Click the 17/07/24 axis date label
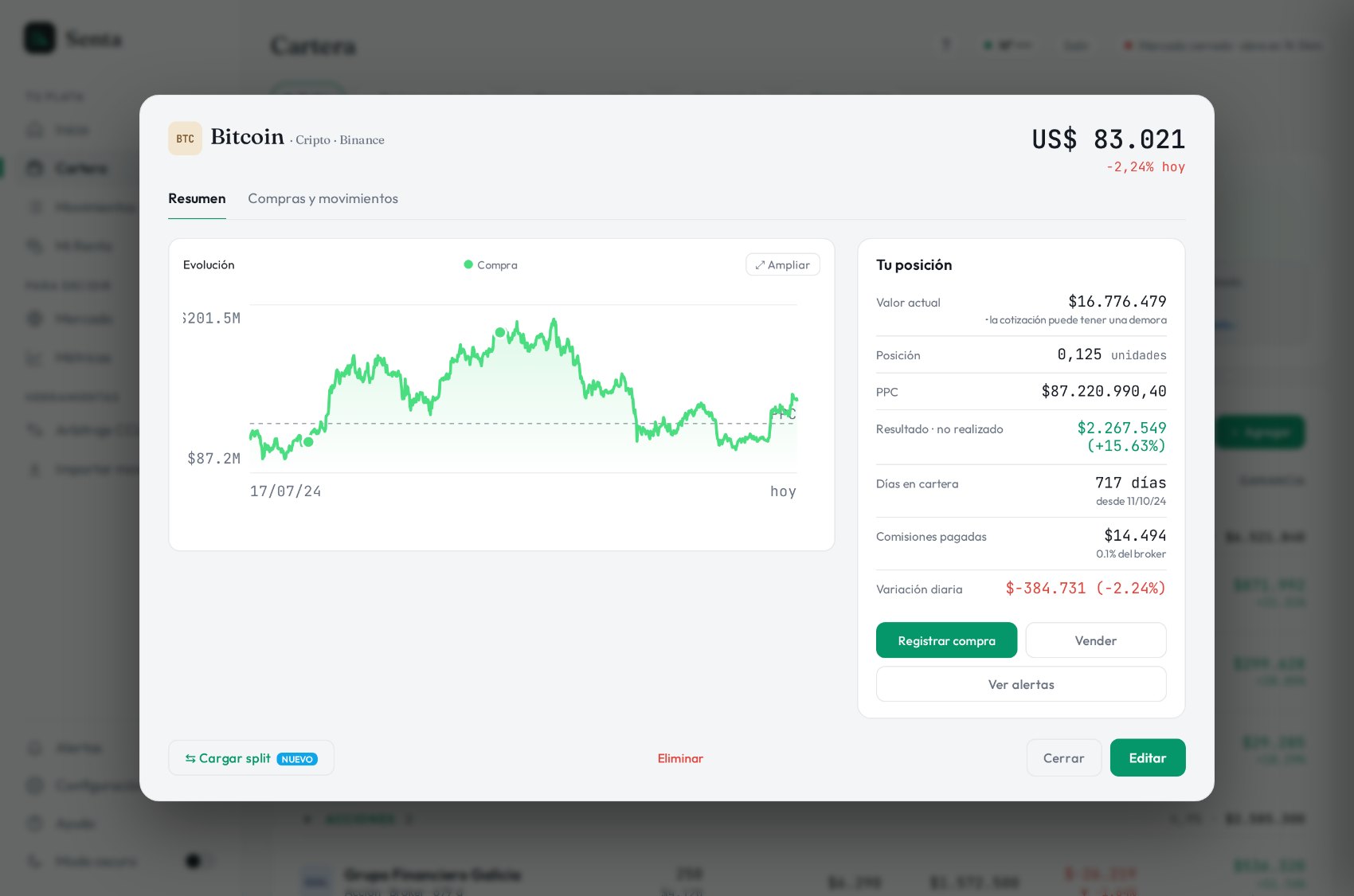The width and height of the screenshot is (1354, 896). click(286, 491)
